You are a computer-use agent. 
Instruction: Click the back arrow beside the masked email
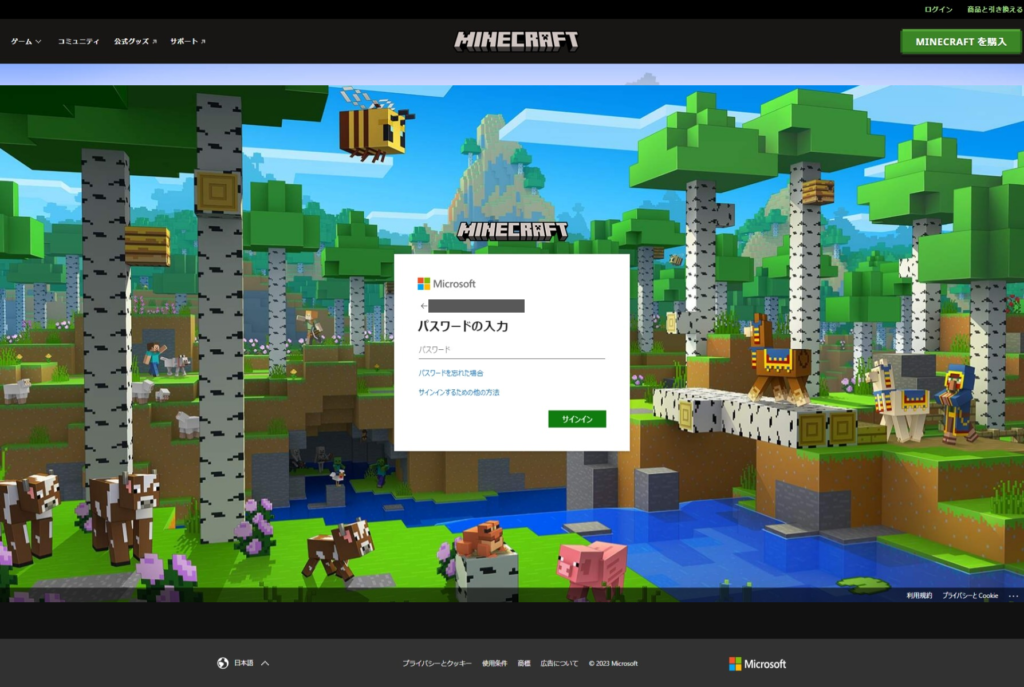[x=423, y=306]
